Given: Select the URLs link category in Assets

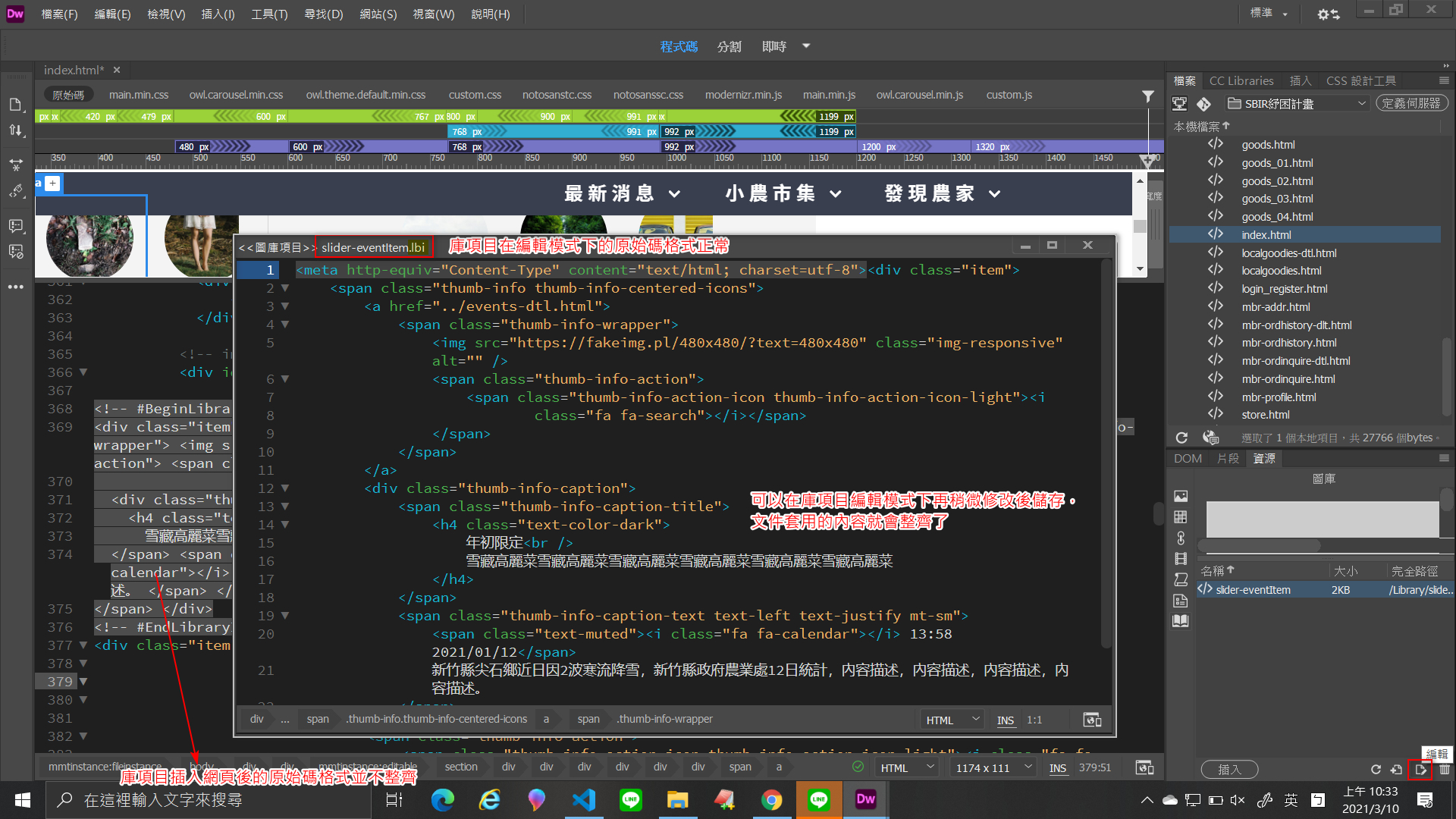Looking at the screenshot, I should point(1181,538).
